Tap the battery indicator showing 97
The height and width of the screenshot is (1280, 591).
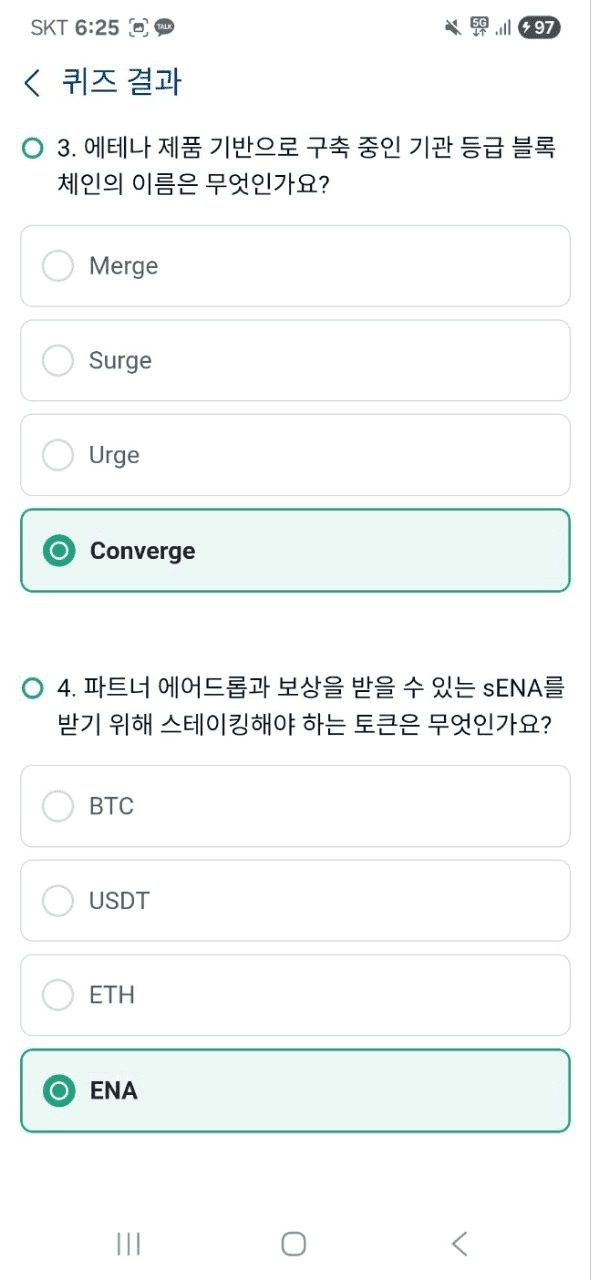pos(539,28)
